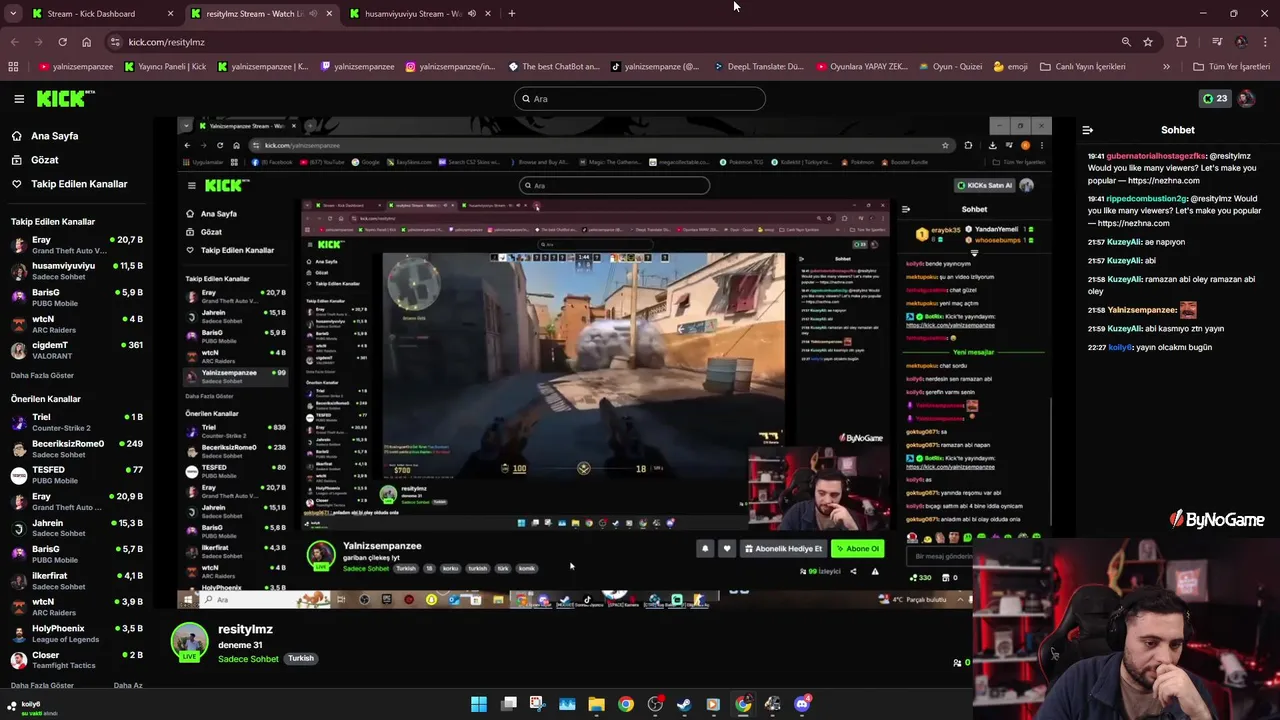The image size is (1280, 720).
Task: Open TESFED PUBG Mobile channel
Action: point(77,475)
